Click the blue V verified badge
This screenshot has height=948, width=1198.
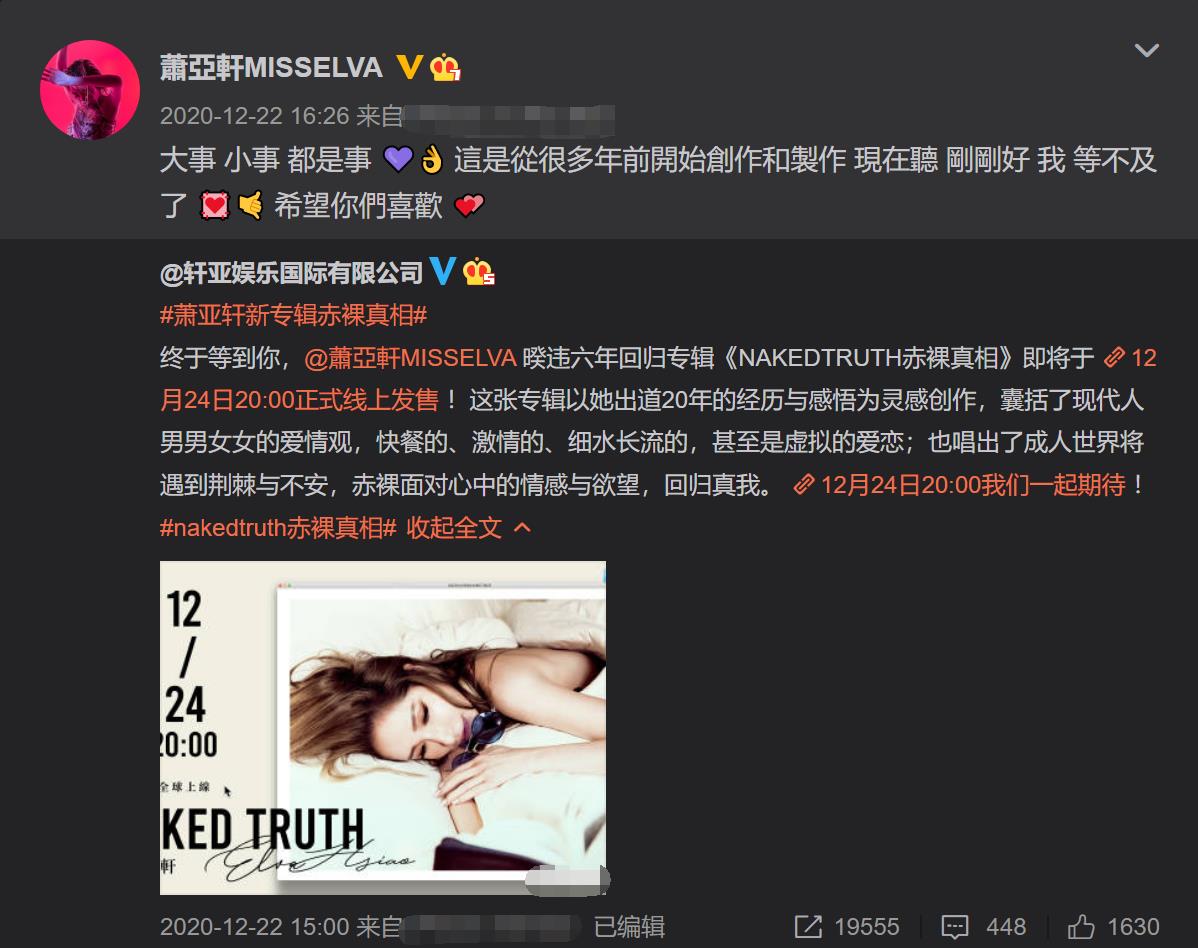coord(442,271)
